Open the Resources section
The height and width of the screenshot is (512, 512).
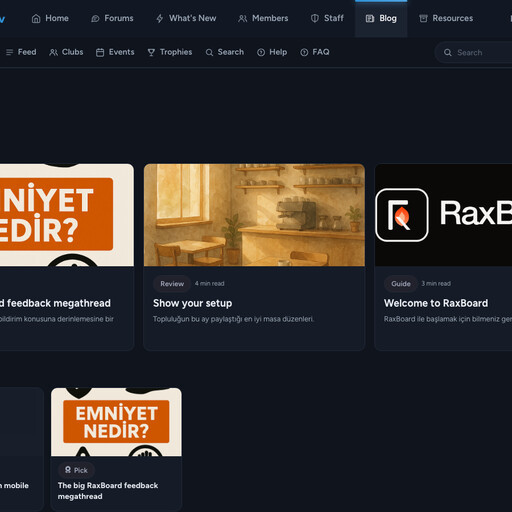tap(446, 18)
